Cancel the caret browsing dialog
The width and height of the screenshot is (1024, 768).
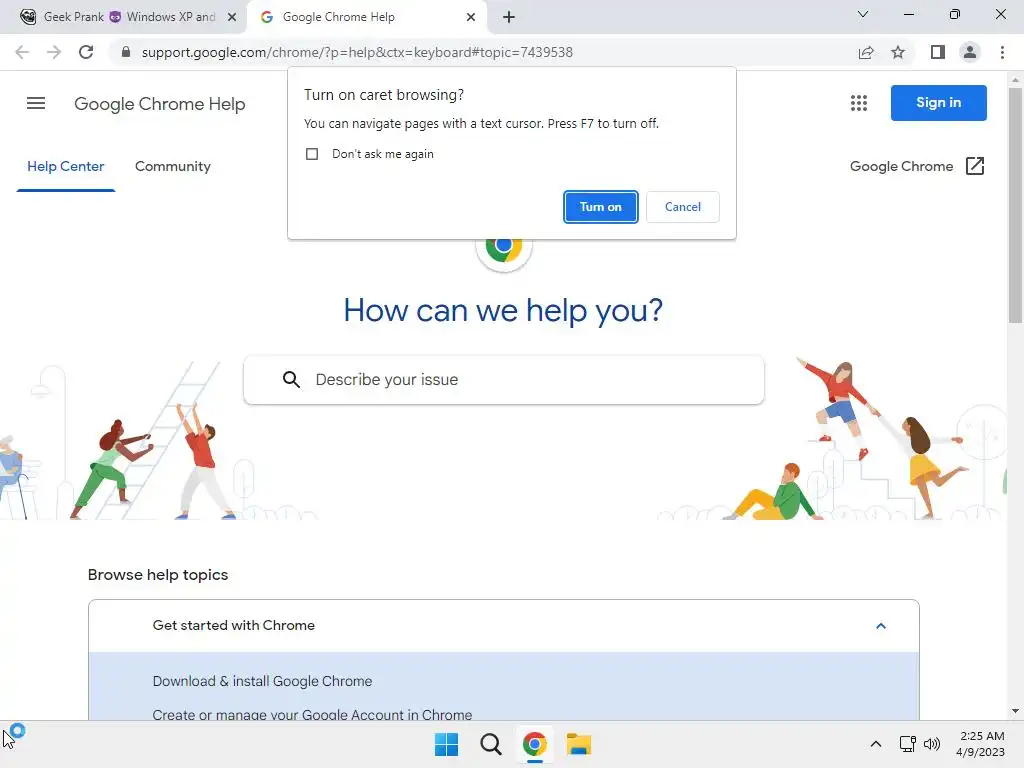(682, 207)
